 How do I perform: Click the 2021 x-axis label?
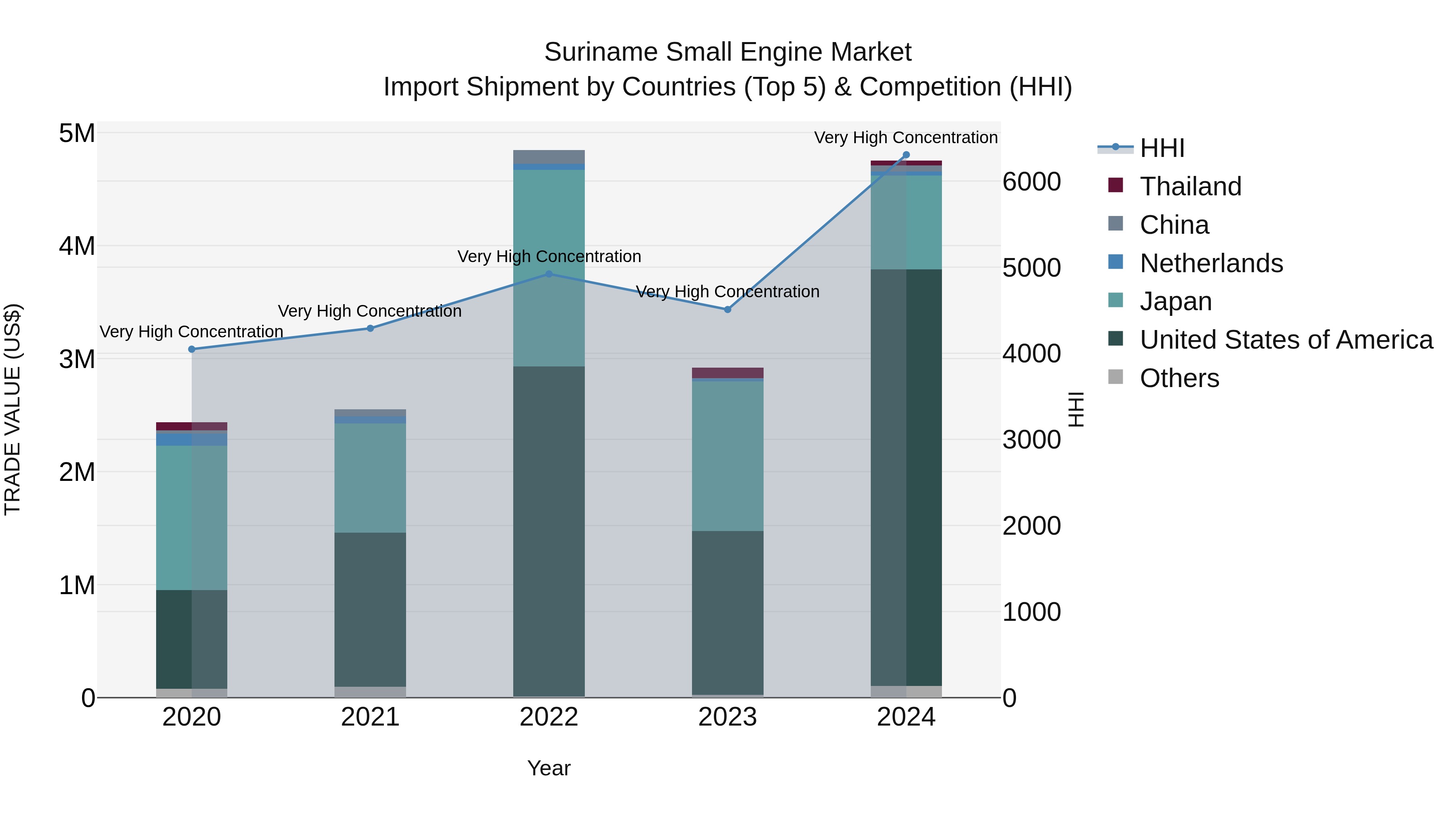(370, 717)
